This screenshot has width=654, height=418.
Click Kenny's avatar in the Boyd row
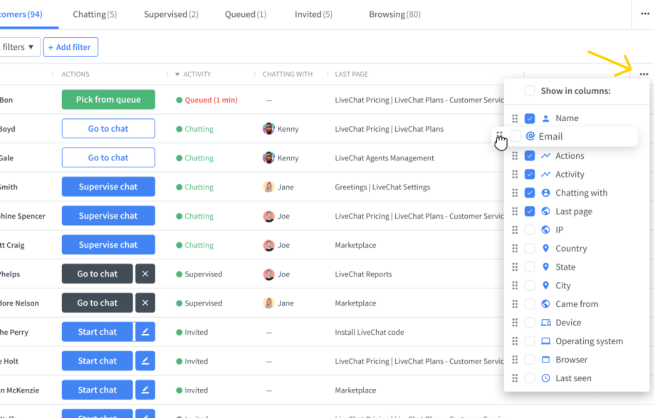269,128
